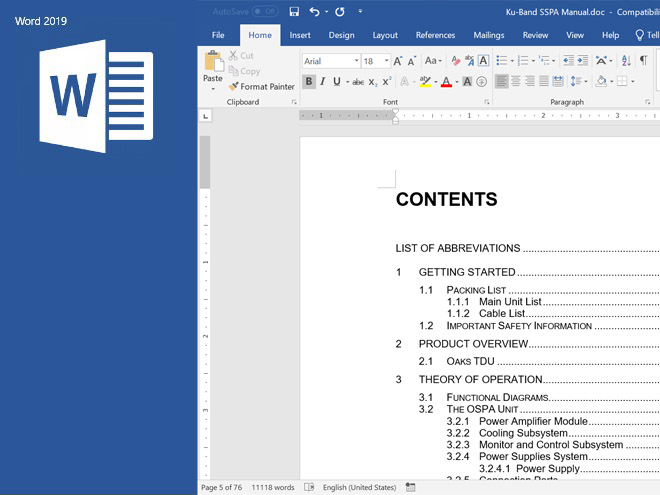Center align the paragraph
Screen dimensions: 660x495
click(x=516, y=82)
